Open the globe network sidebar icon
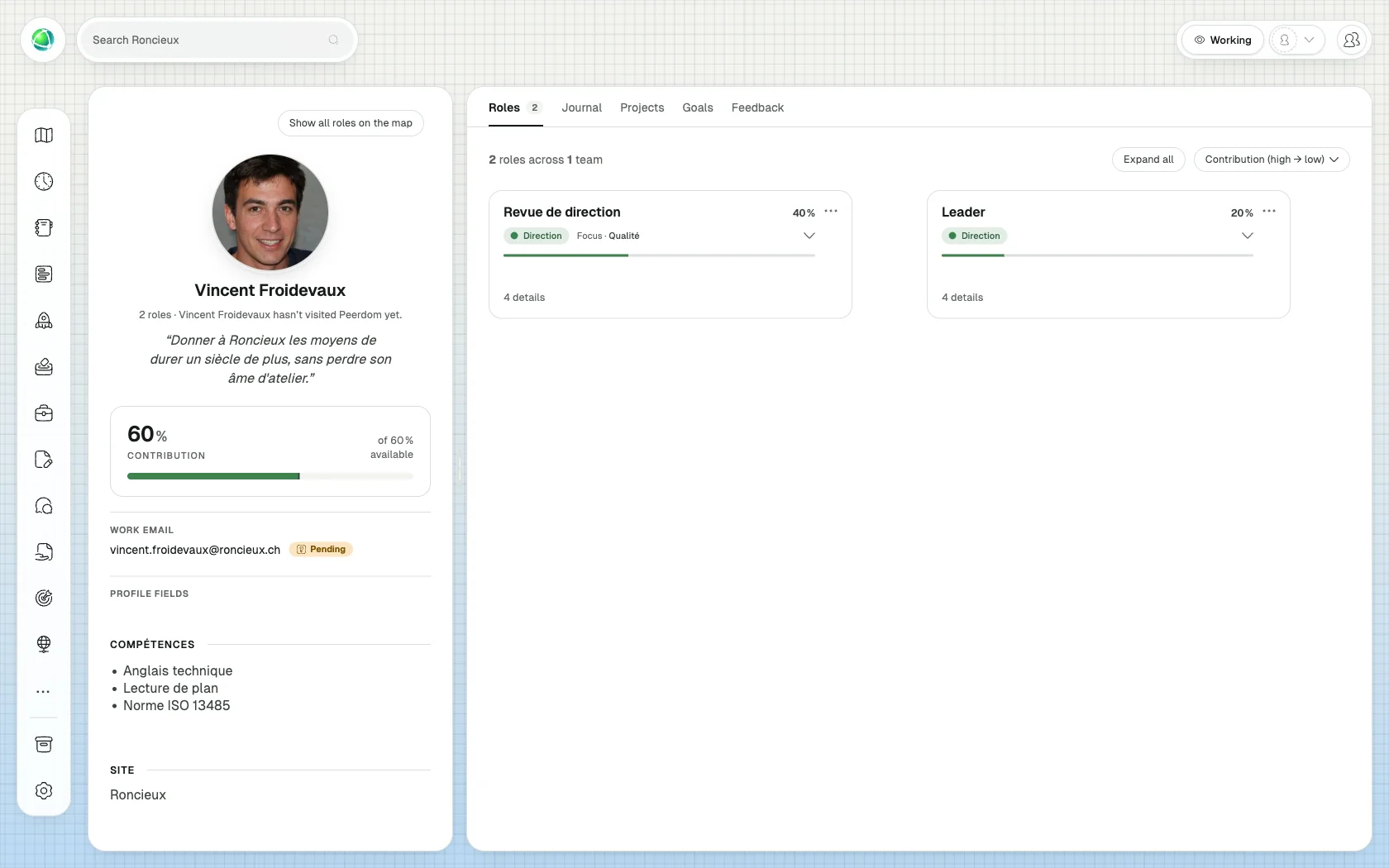Image resolution: width=1389 pixels, height=868 pixels. click(44, 645)
